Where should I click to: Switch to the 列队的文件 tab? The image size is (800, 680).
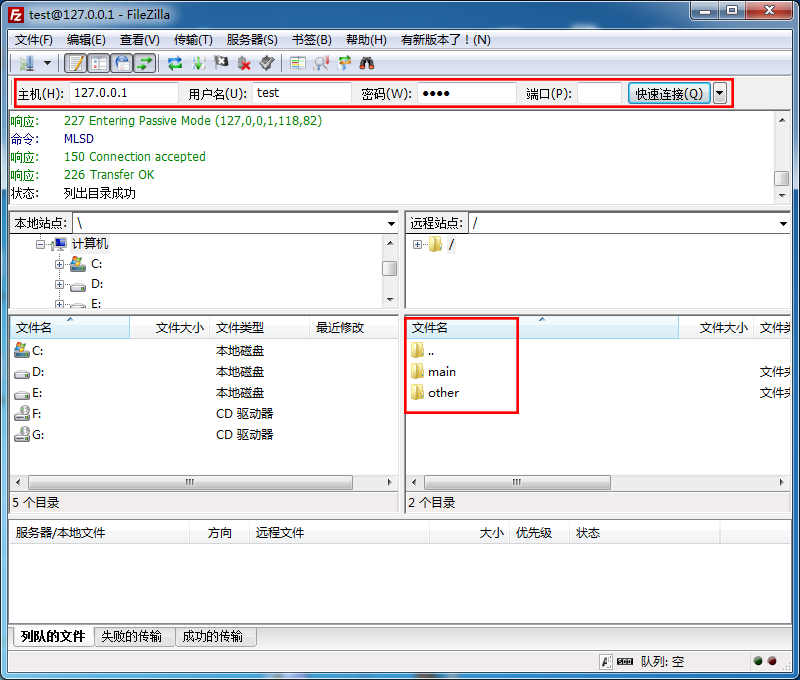(53, 636)
